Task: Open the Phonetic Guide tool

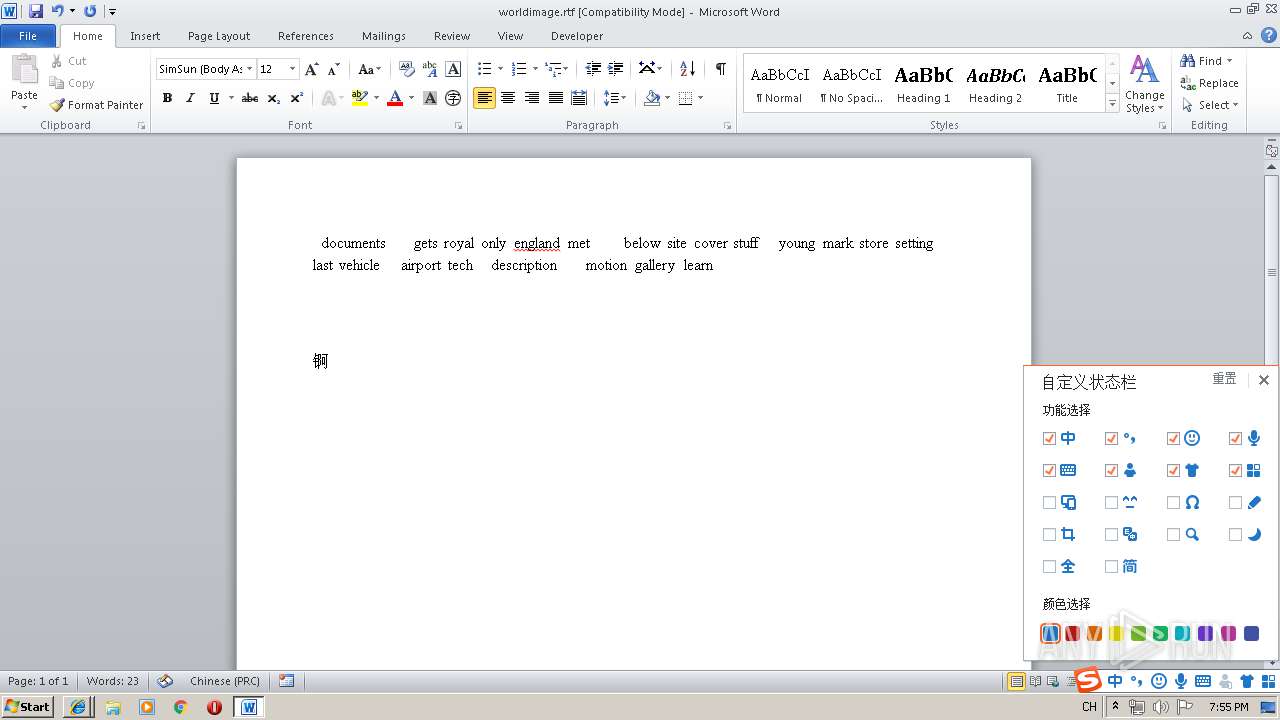Action: pos(430,69)
